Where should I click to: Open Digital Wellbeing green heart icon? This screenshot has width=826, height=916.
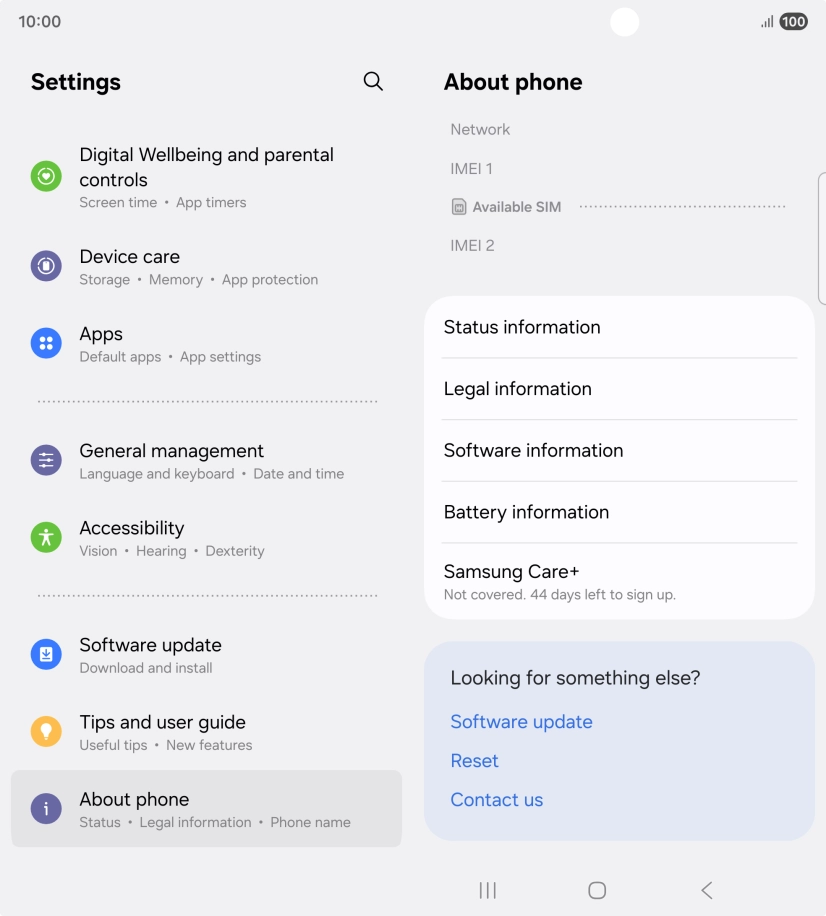[x=46, y=176]
